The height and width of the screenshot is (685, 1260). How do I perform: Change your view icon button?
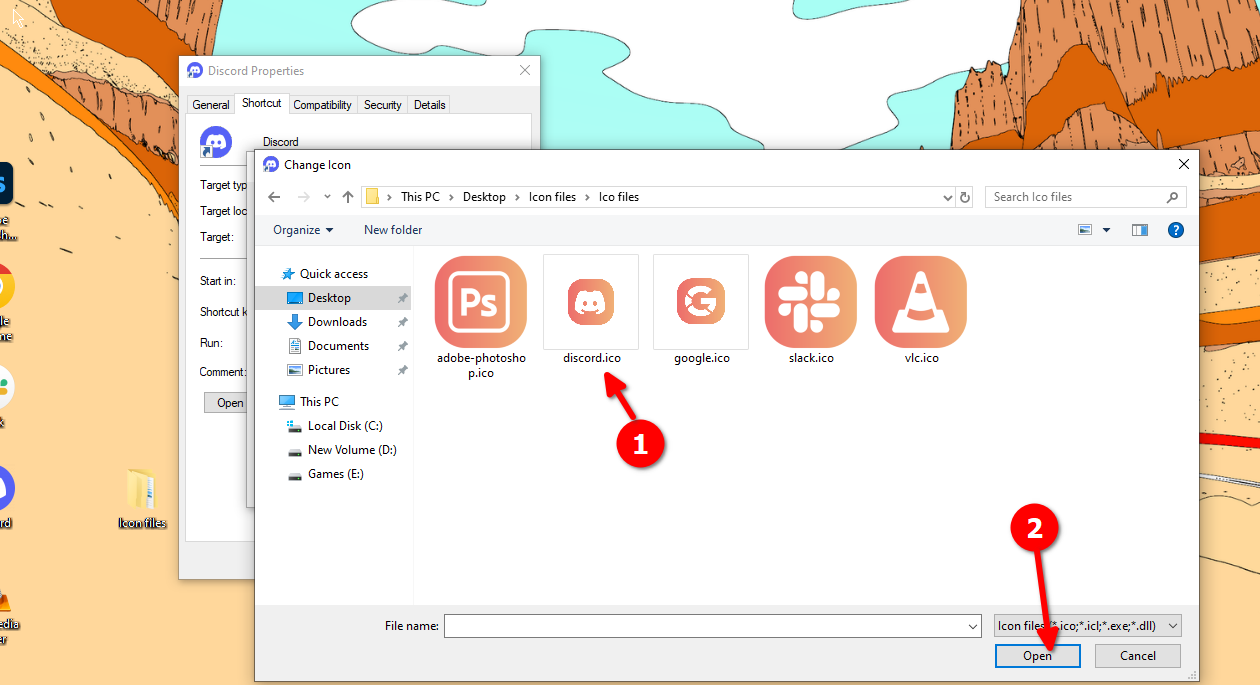click(1085, 230)
